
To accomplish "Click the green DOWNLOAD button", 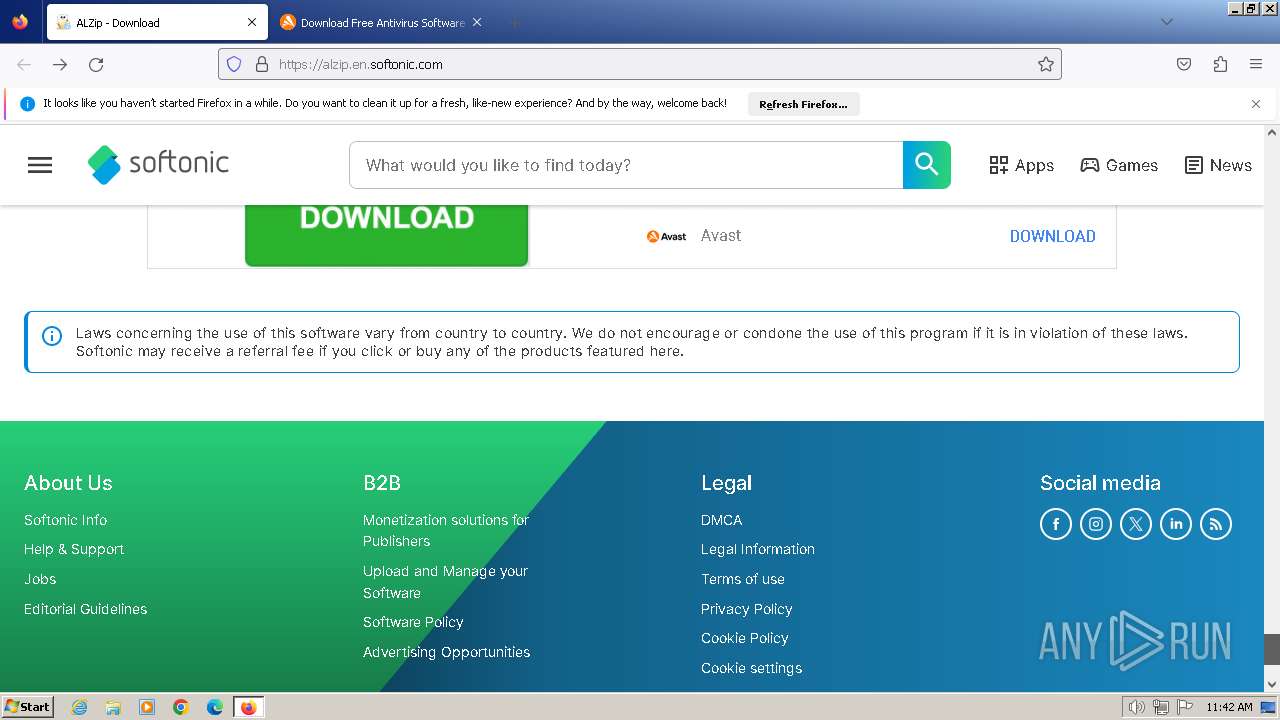I will (x=386, y=235).
